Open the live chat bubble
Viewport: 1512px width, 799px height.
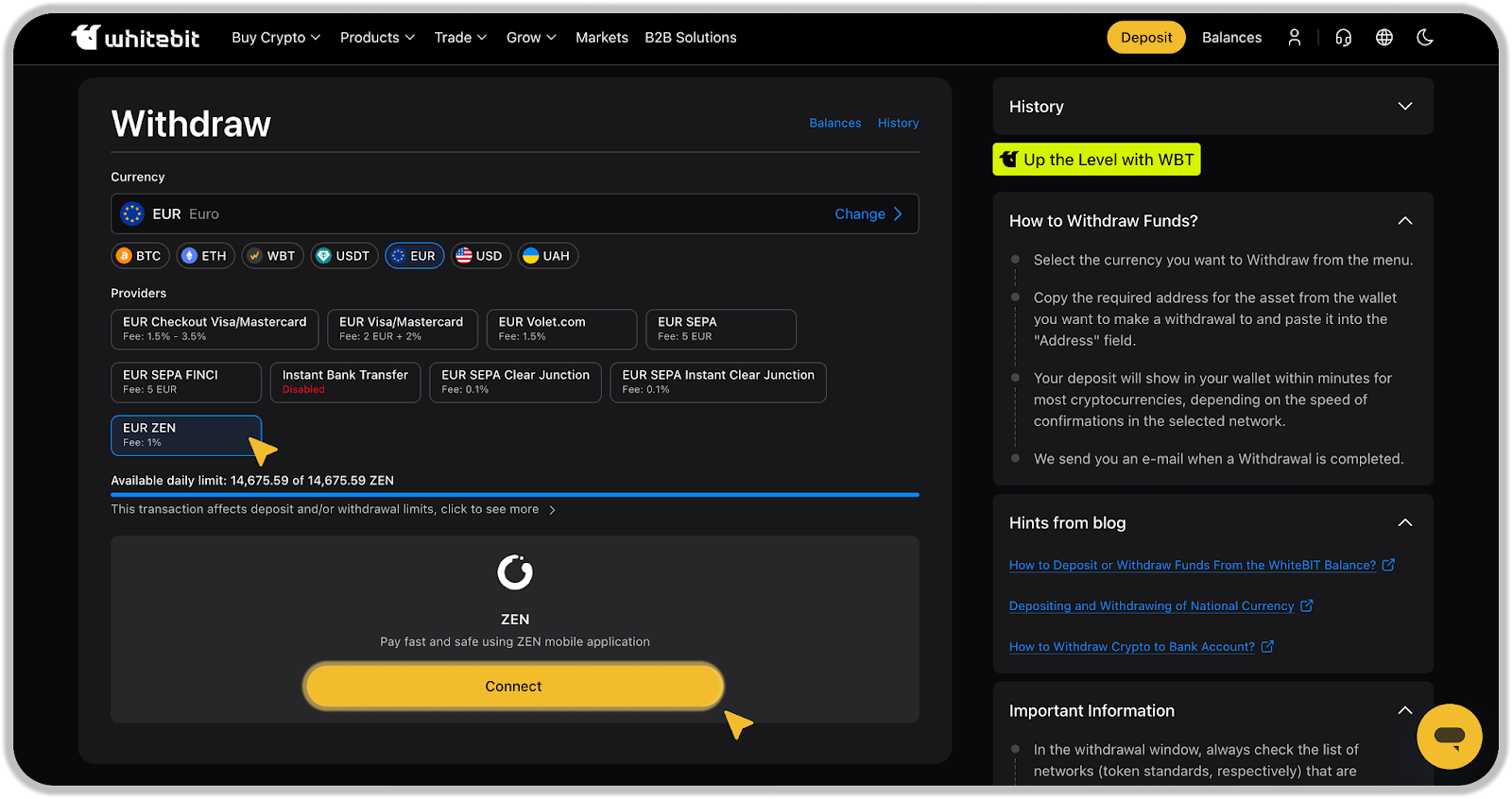pos(1449,737)
